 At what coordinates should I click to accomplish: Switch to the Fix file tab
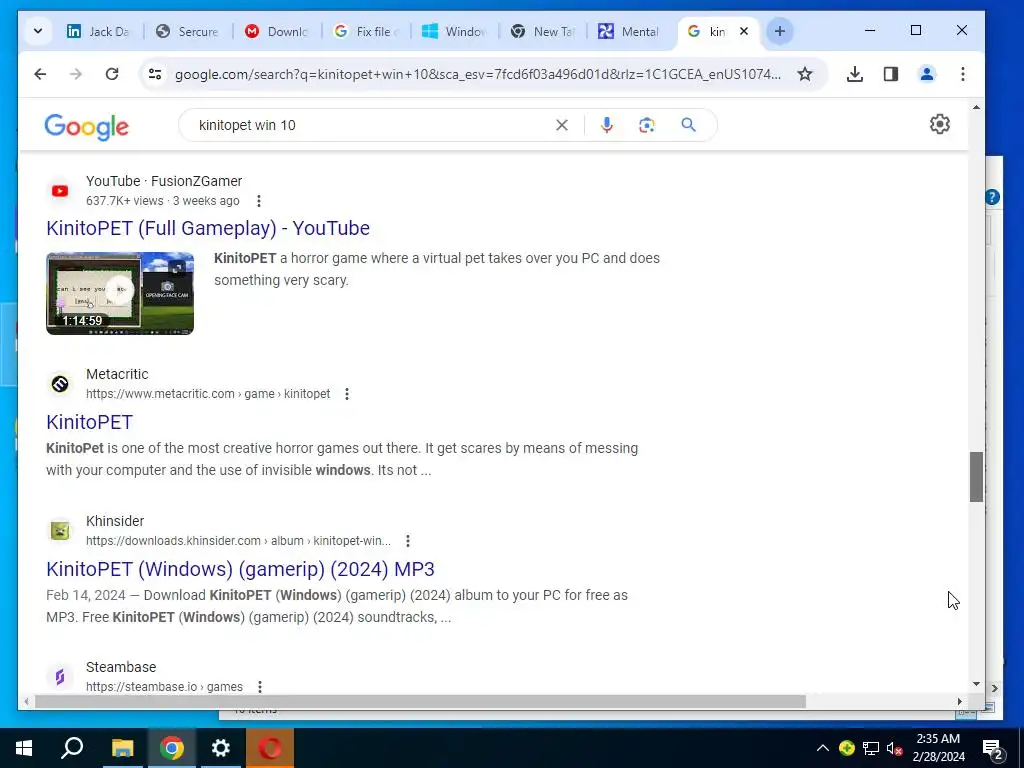click(x=364, y=31)
